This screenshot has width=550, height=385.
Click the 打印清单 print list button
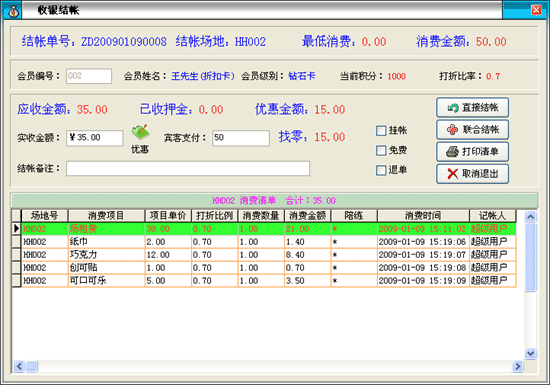[472, 152]
